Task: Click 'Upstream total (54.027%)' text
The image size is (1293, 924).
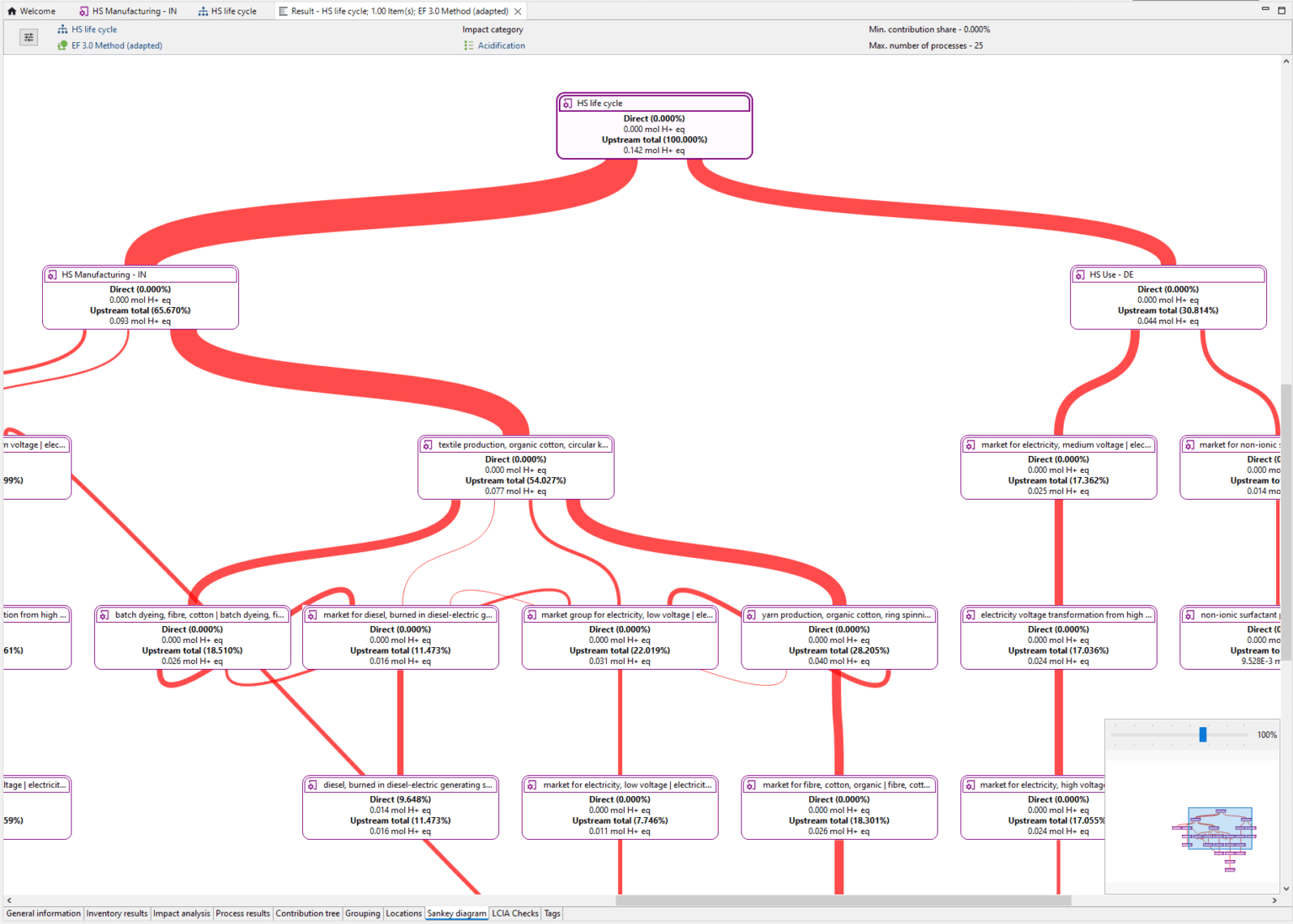Action: 516,481
